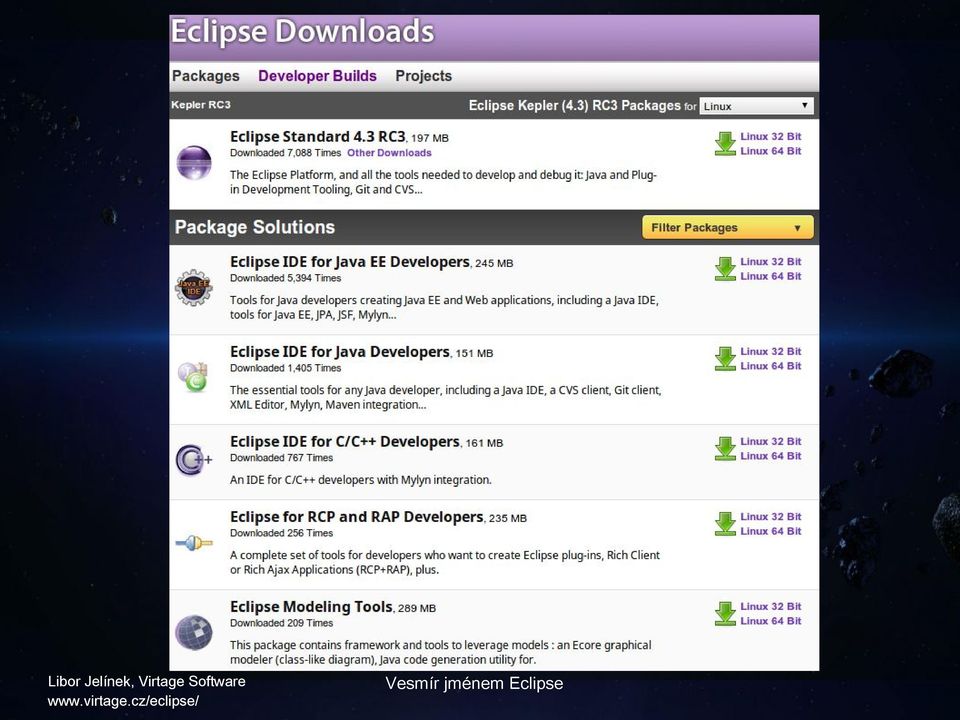Switch to the Packages tab

pyautogui.click(x=206, y=76)
